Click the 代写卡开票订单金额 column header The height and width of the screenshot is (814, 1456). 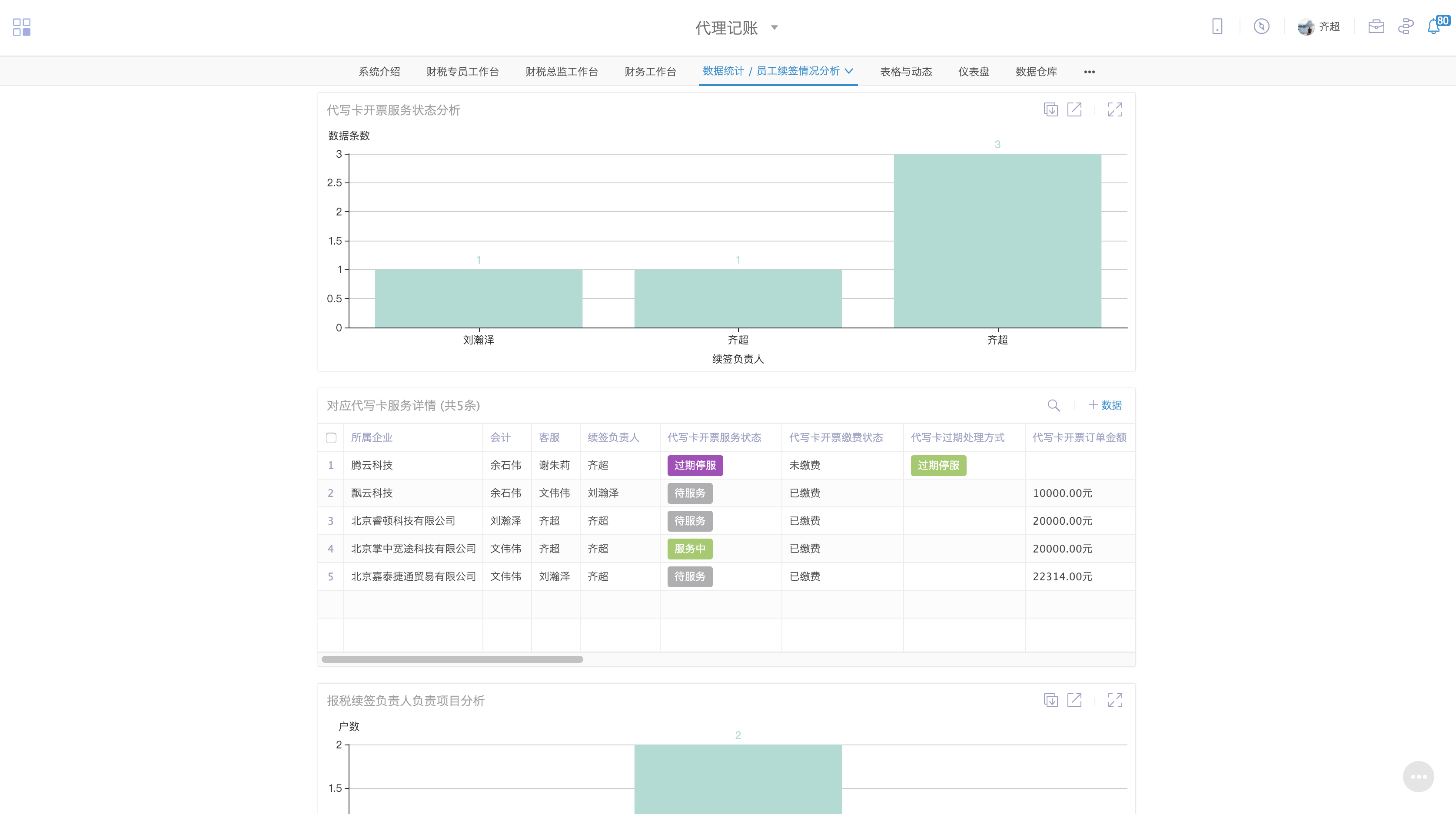[x=1079, y=437]
